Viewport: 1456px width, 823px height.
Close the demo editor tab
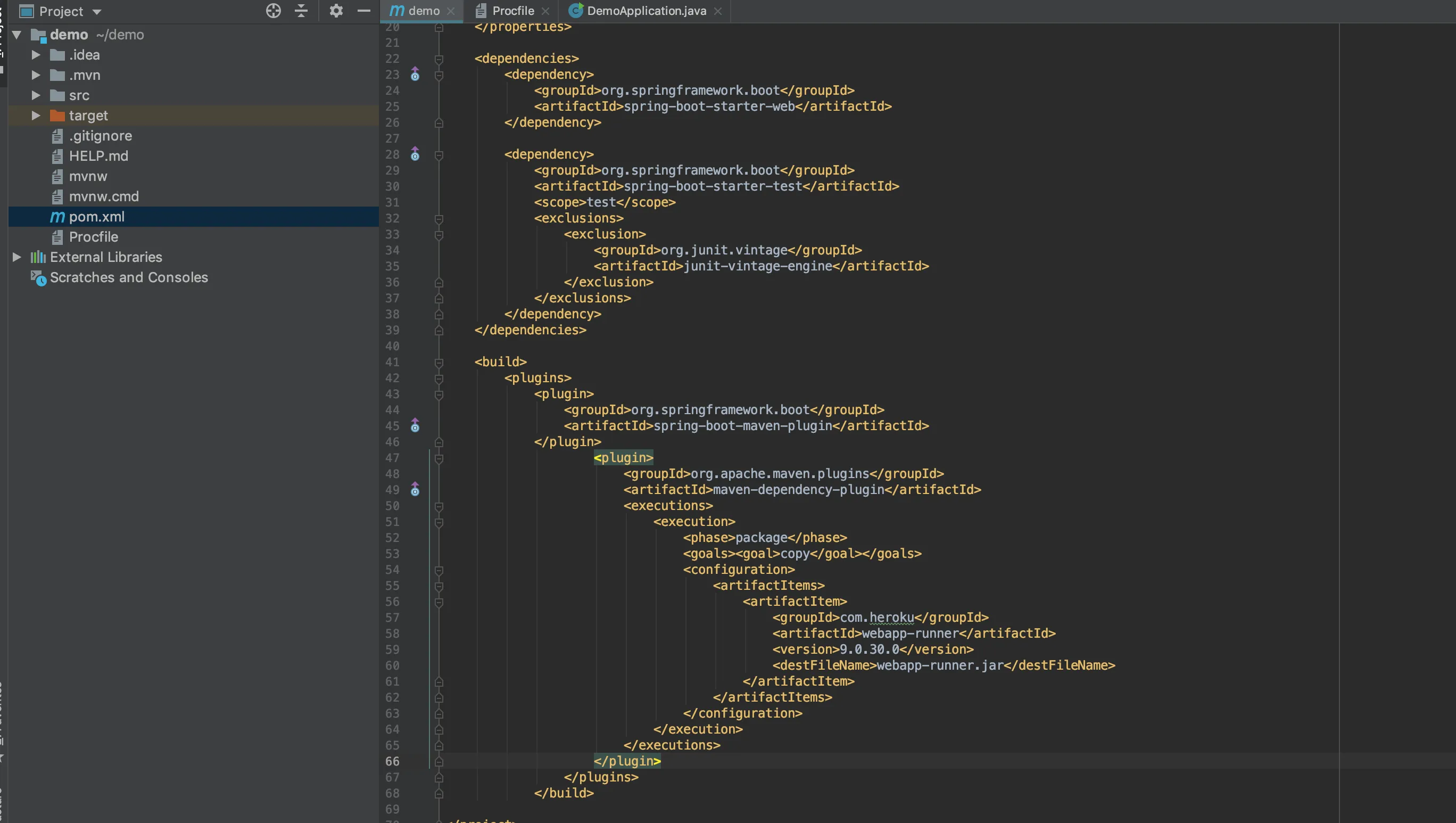(451, 11)
